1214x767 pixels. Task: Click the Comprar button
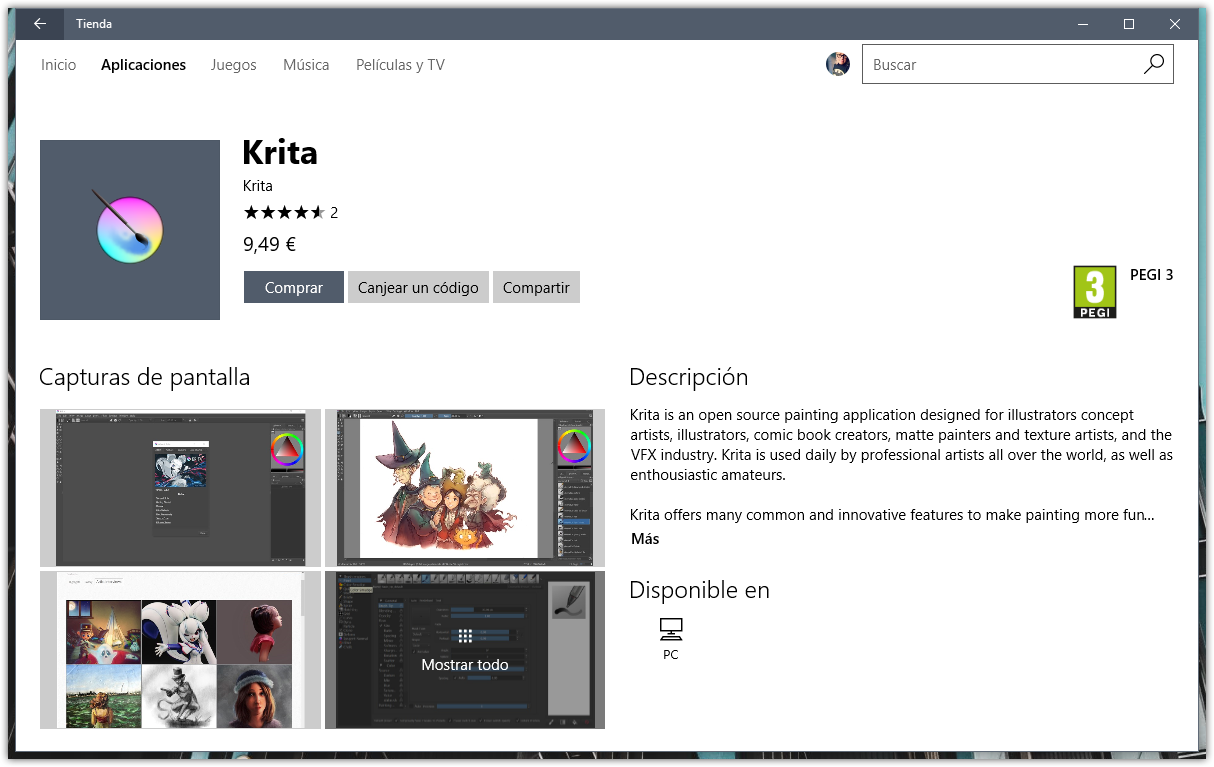tap(293, 287)
